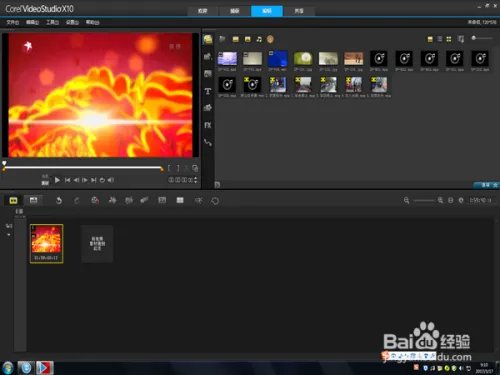The image size is (500, 375).
Task: Click the library thumbnail size slider
Action: pyautogui.click(x=482, y=38)
